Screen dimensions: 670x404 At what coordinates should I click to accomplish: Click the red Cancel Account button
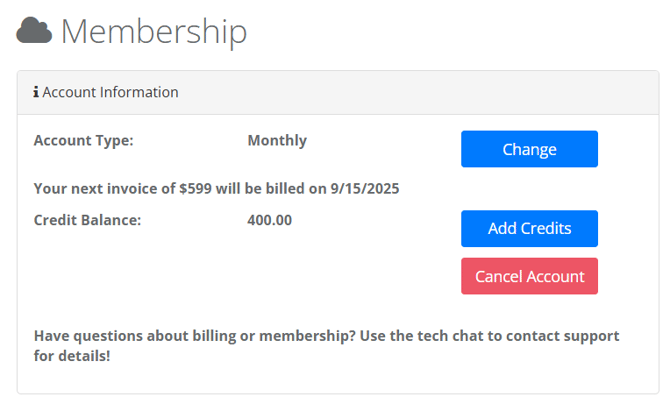pyautogui.click(x=529, y=276)
